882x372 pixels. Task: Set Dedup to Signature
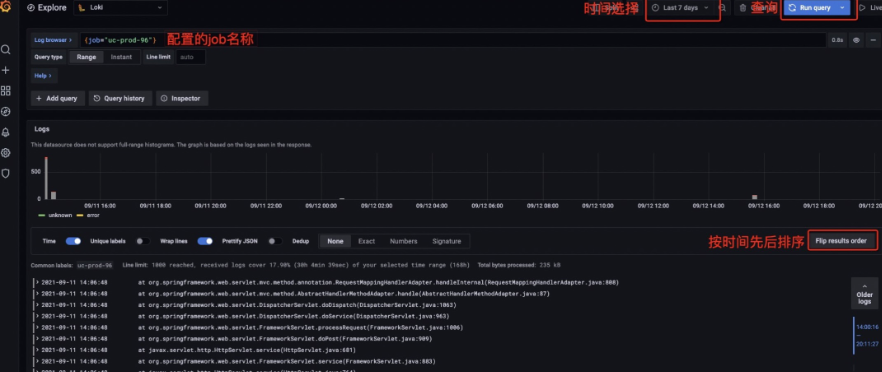click(x=447, y=241)
